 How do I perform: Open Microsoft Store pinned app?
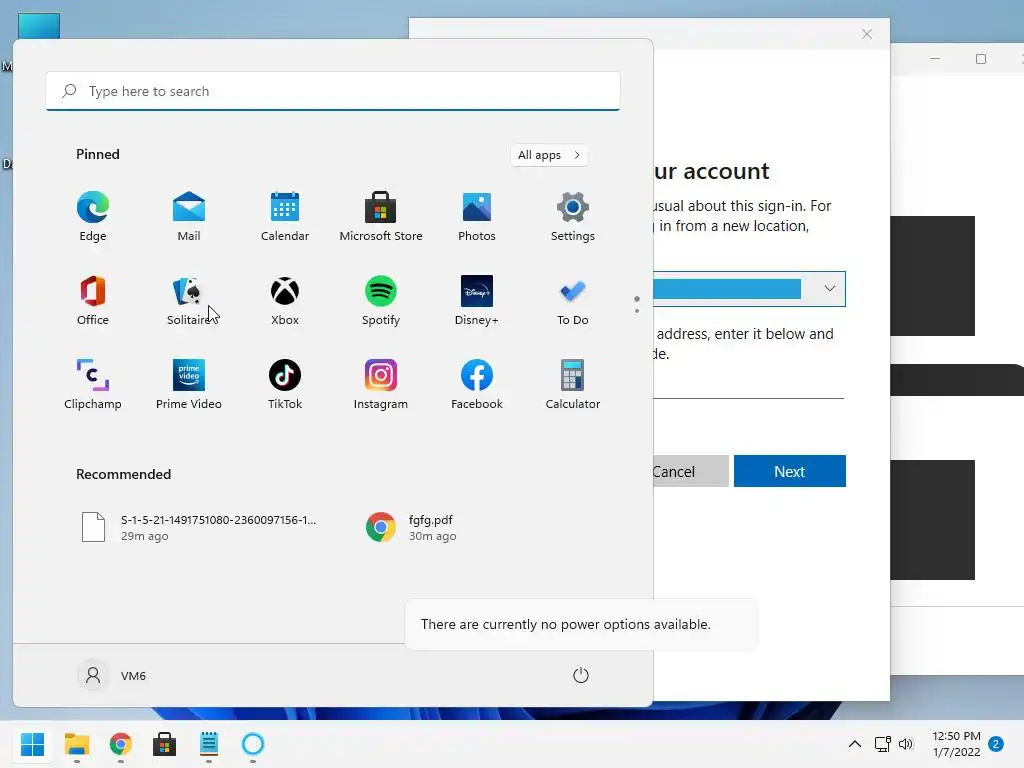(x=381, y=216)
